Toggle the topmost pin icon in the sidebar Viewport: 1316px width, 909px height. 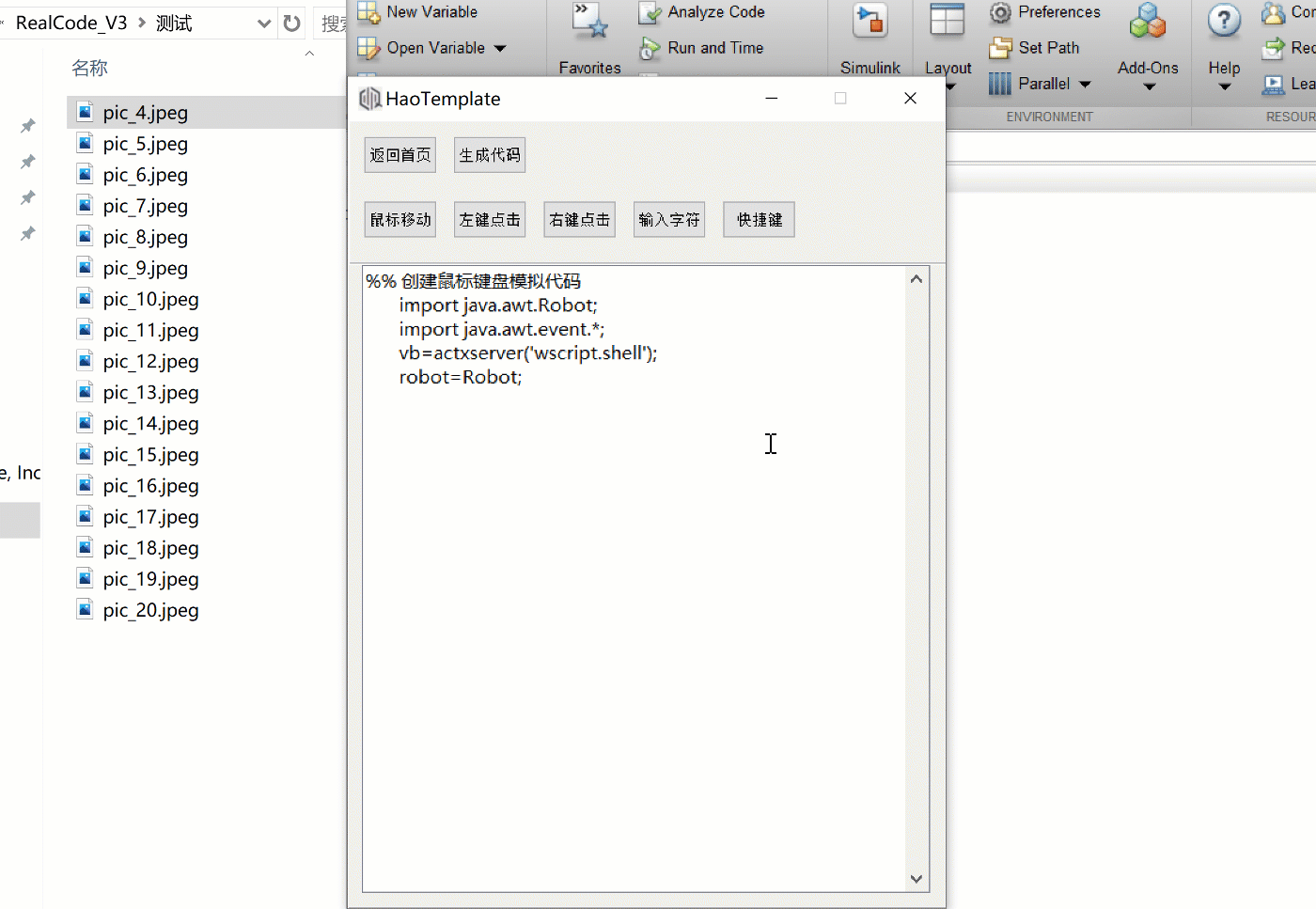[25, 125]
